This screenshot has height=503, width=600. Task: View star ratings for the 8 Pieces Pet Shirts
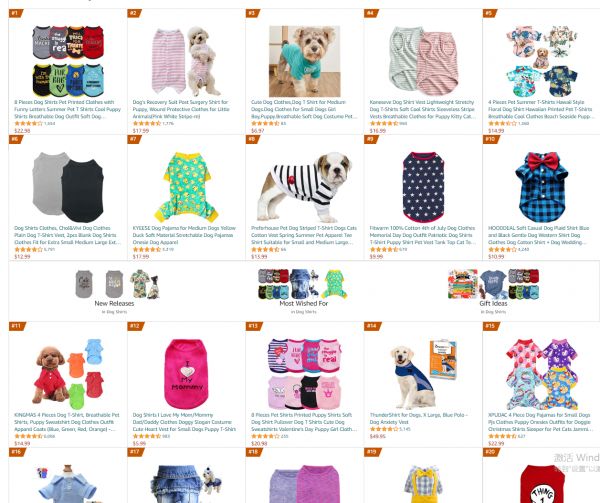pyautogui.click(x=265, y=436)
